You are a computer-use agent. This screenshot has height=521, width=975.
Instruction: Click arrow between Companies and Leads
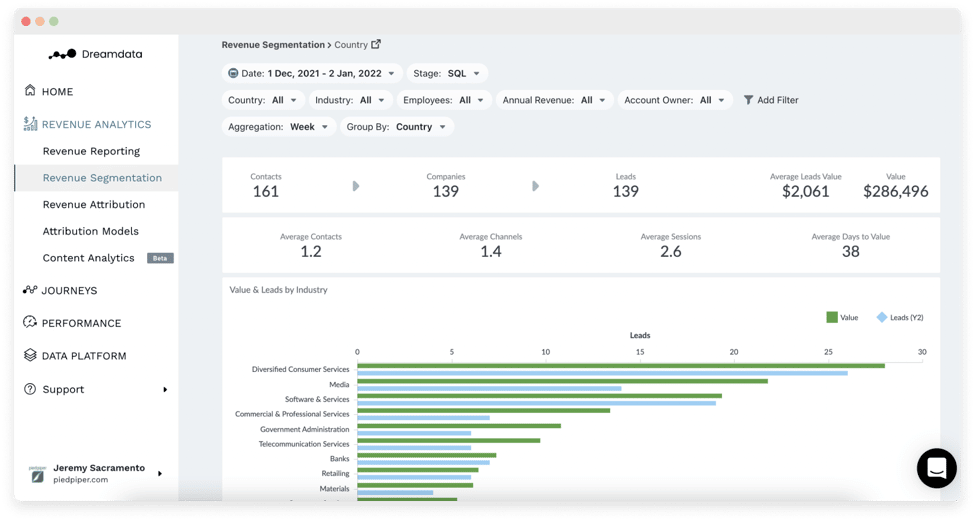535,186
